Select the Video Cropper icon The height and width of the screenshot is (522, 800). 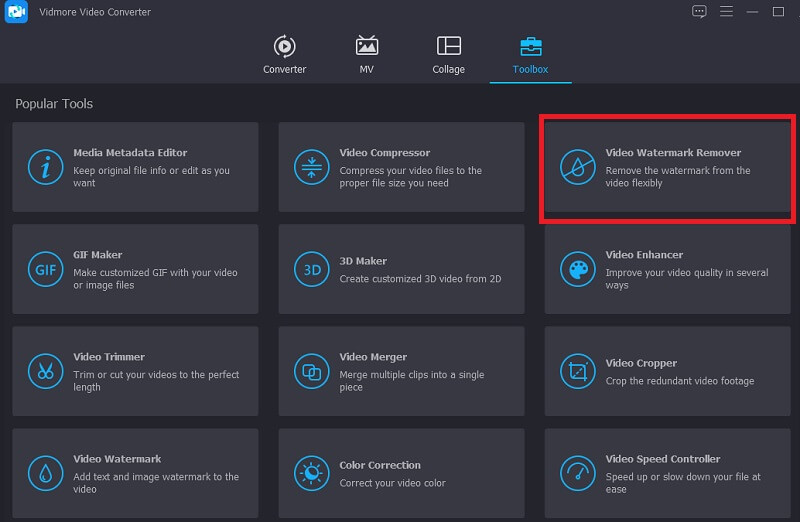pos(577,371)
